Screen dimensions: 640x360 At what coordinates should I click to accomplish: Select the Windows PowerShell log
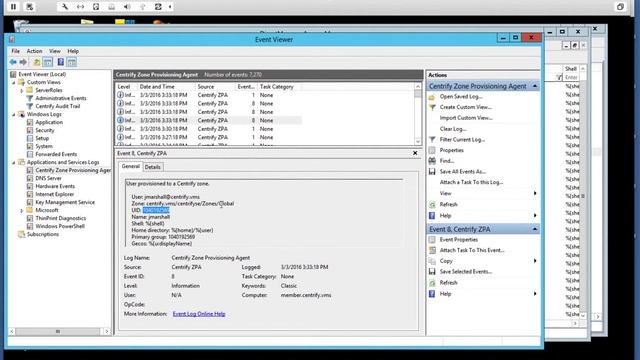pos(60,226)
